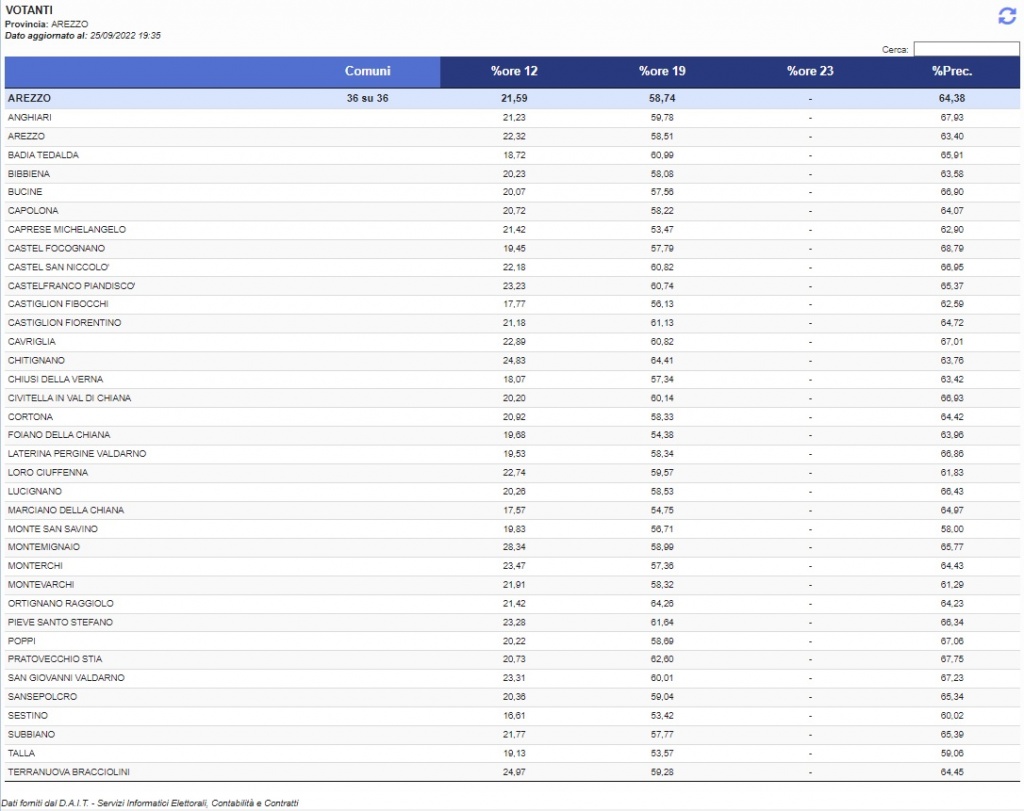Screen dimensions: 1024x811
Task: Click LORO CIUFFENNA municipality name
Action: 48,473
